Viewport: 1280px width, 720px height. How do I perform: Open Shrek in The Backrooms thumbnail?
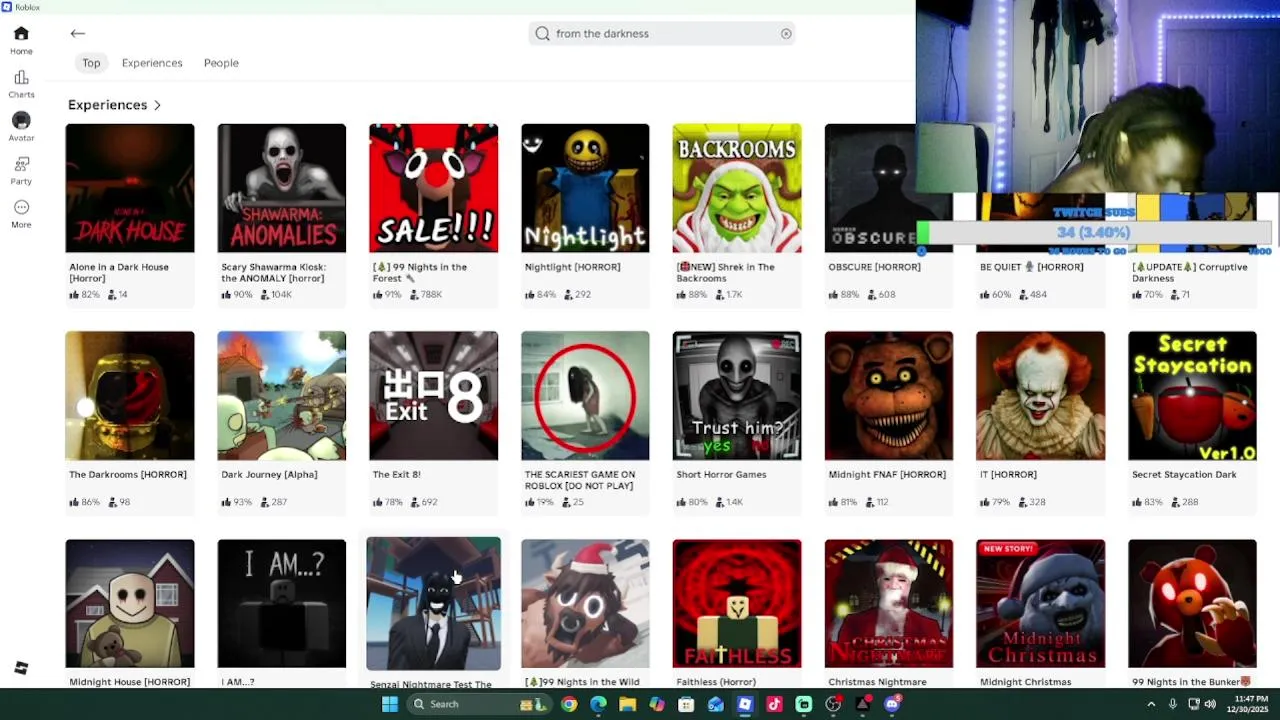tap(737, 188)
